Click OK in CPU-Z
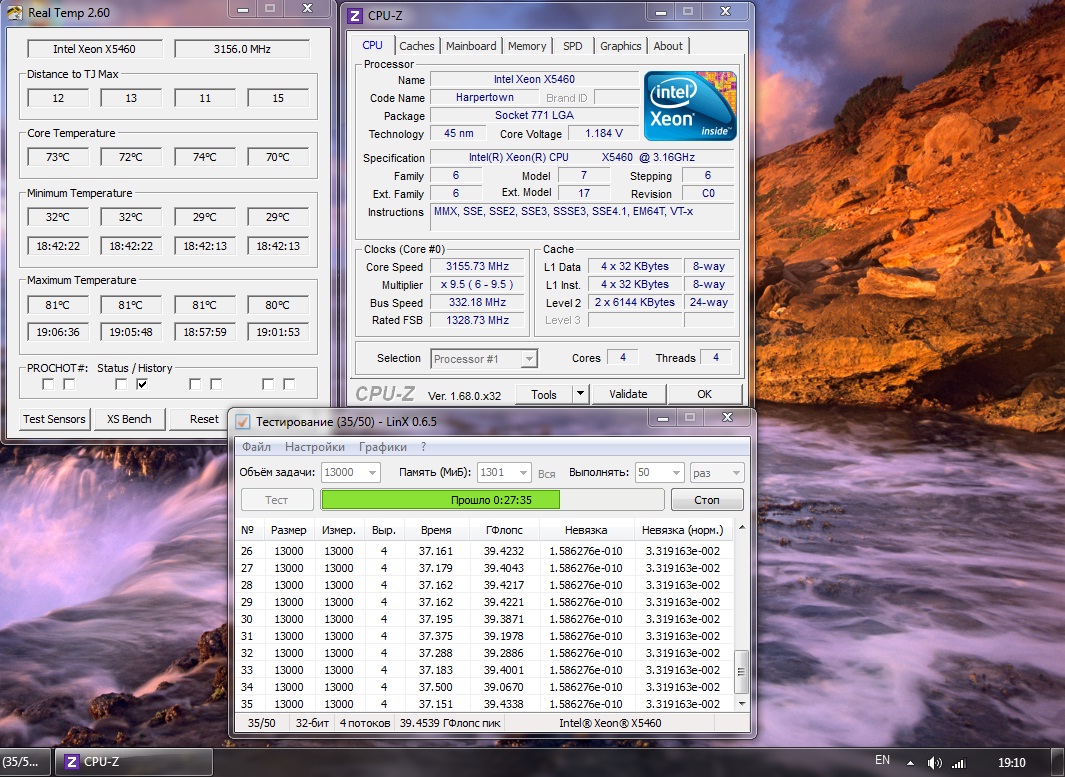1065x777 pixels. (704, 394)
